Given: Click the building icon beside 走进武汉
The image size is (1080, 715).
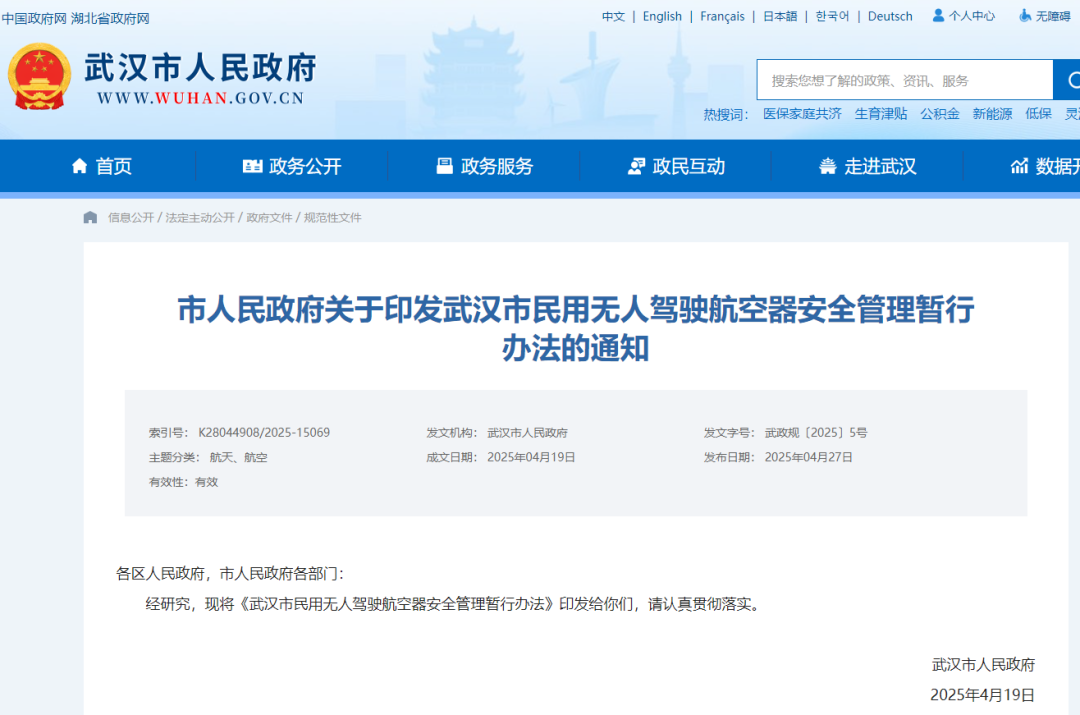Looking at the screenshot, I should pyautogui.click(x=828, y=166).
